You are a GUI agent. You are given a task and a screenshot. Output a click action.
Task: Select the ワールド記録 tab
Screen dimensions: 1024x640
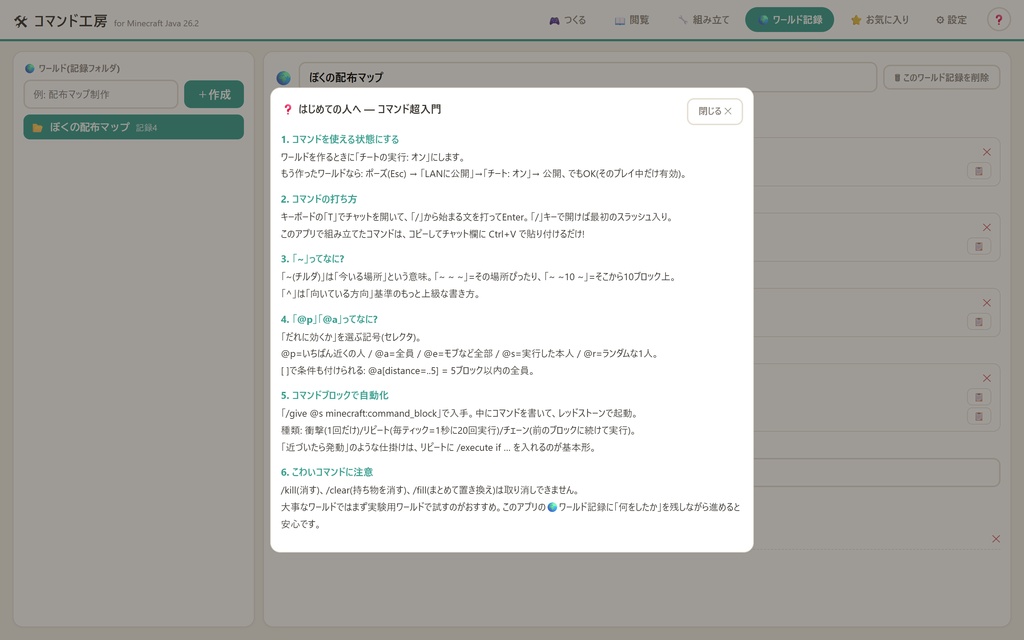[790, 20]
